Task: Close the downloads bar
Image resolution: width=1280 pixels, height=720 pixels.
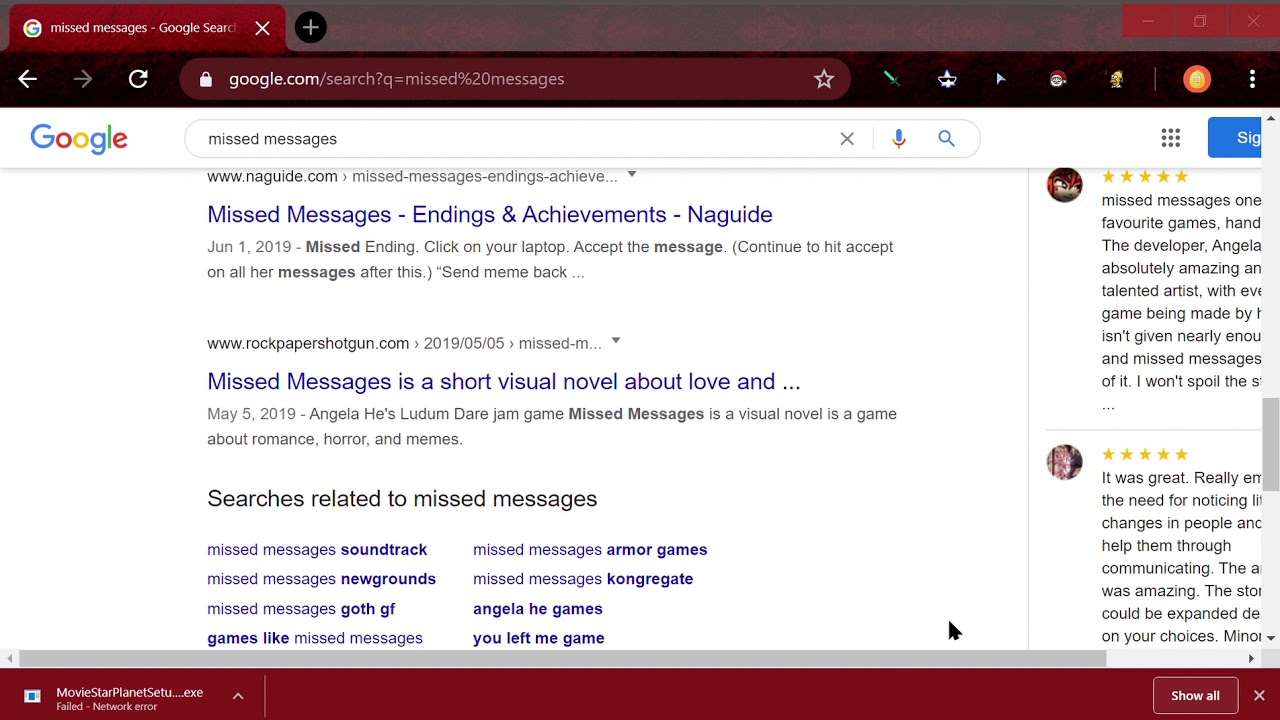Action: click(1259, 696)
